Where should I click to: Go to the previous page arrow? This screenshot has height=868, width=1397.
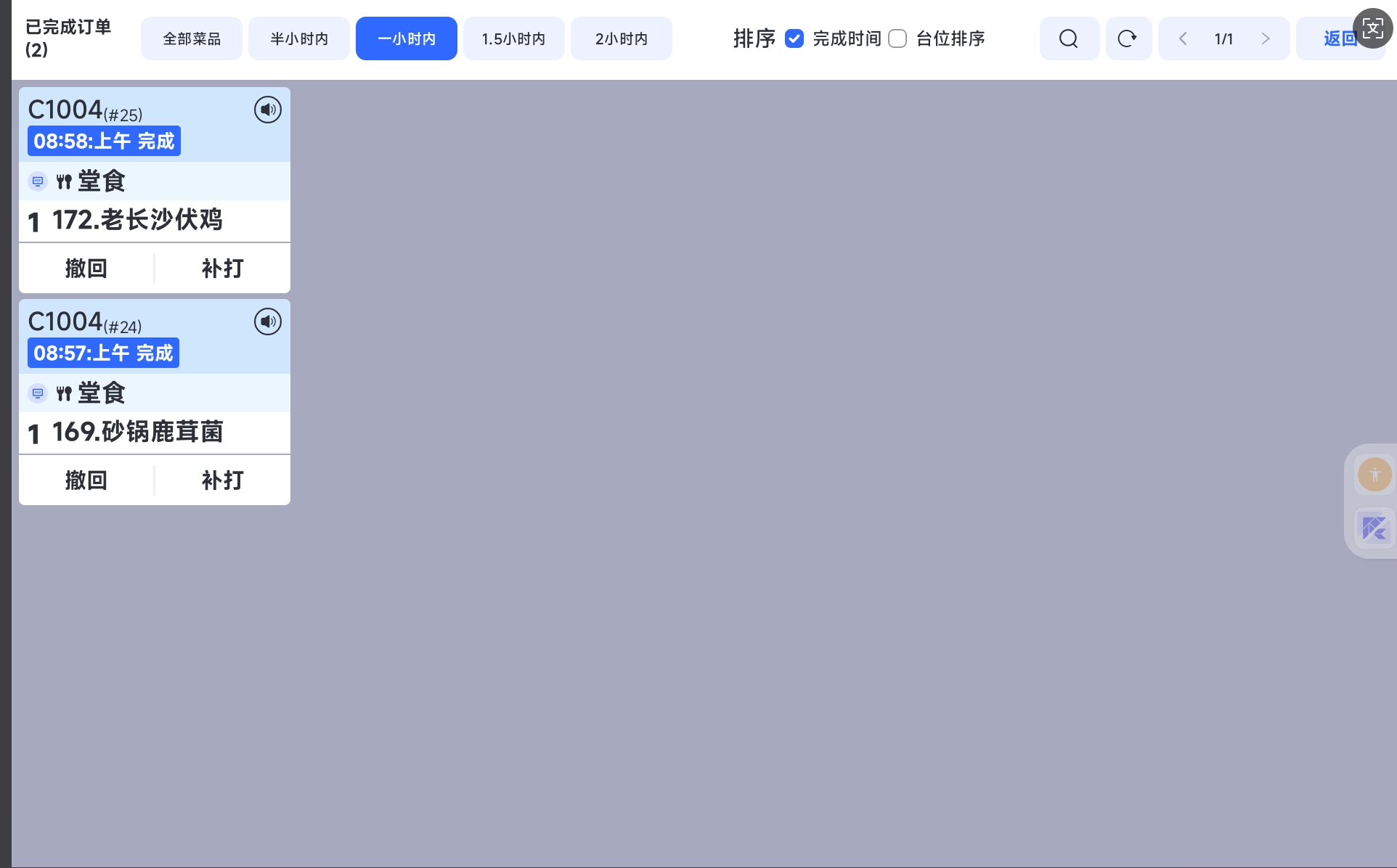(1183, 38)
